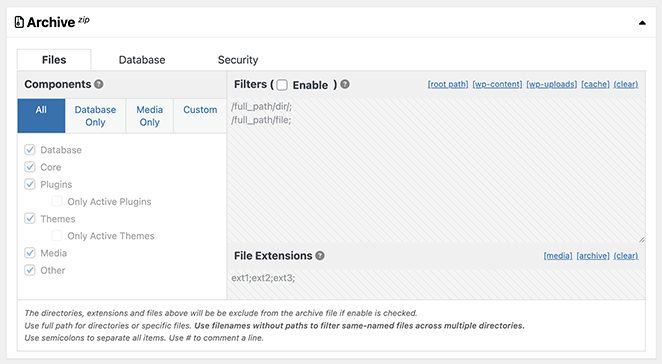Switch to the Database tab
This screenshot has height=364, width=662.
click(142, 60)
